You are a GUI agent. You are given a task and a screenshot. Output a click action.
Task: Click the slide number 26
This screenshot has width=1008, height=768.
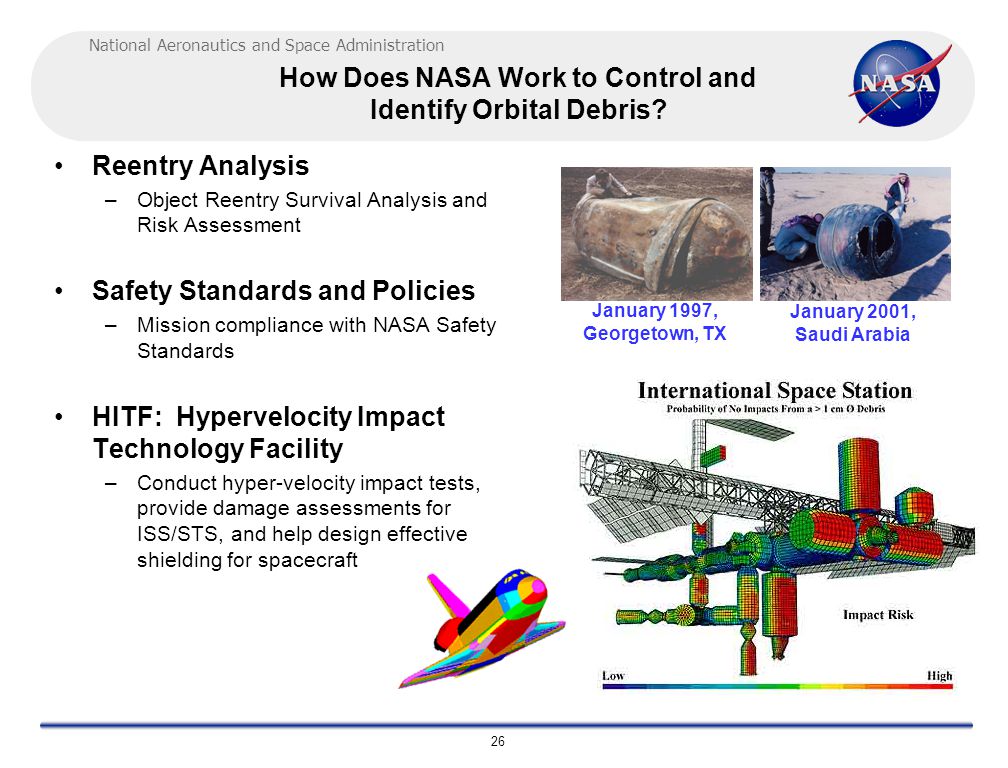point(498,742)
